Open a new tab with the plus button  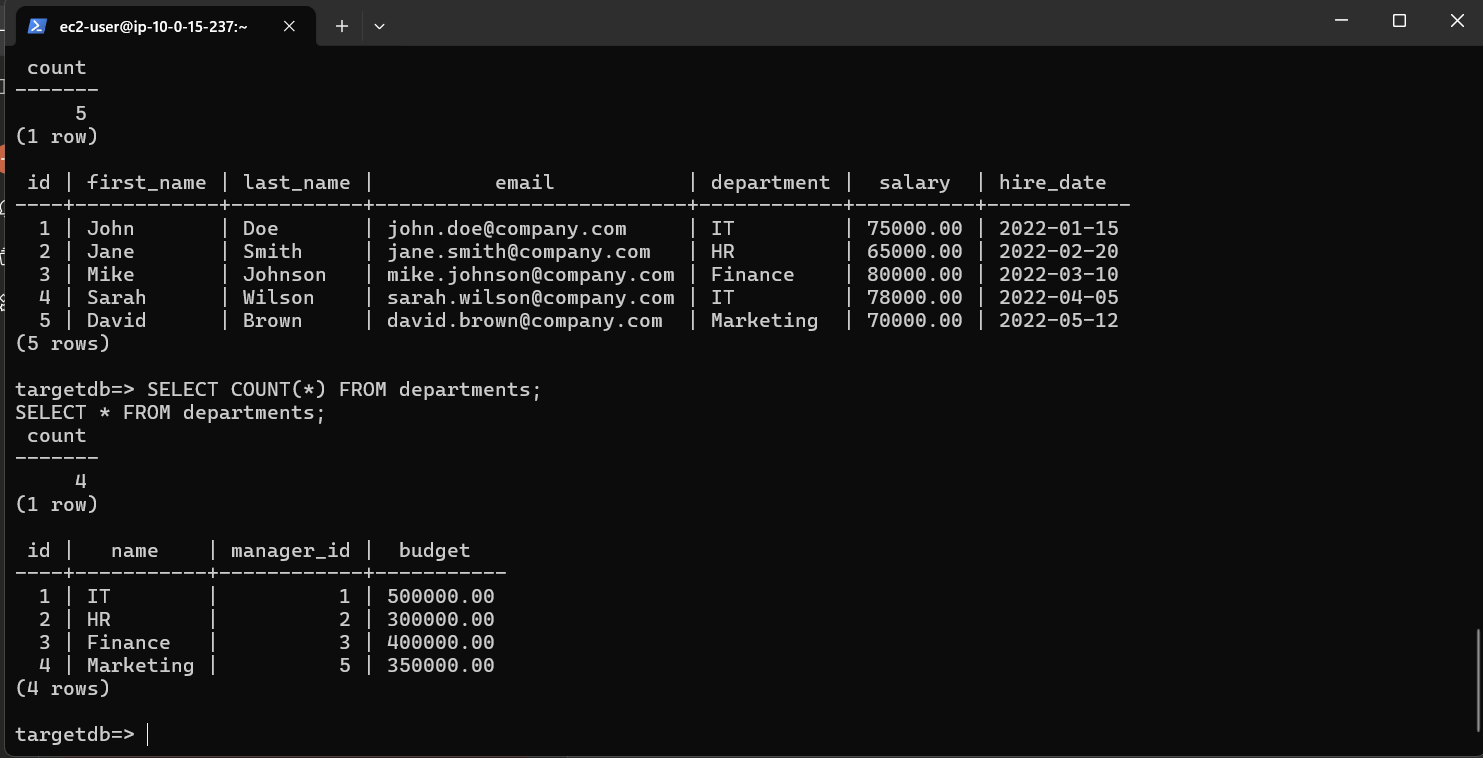pyautogui.click(x=341, y=26)
